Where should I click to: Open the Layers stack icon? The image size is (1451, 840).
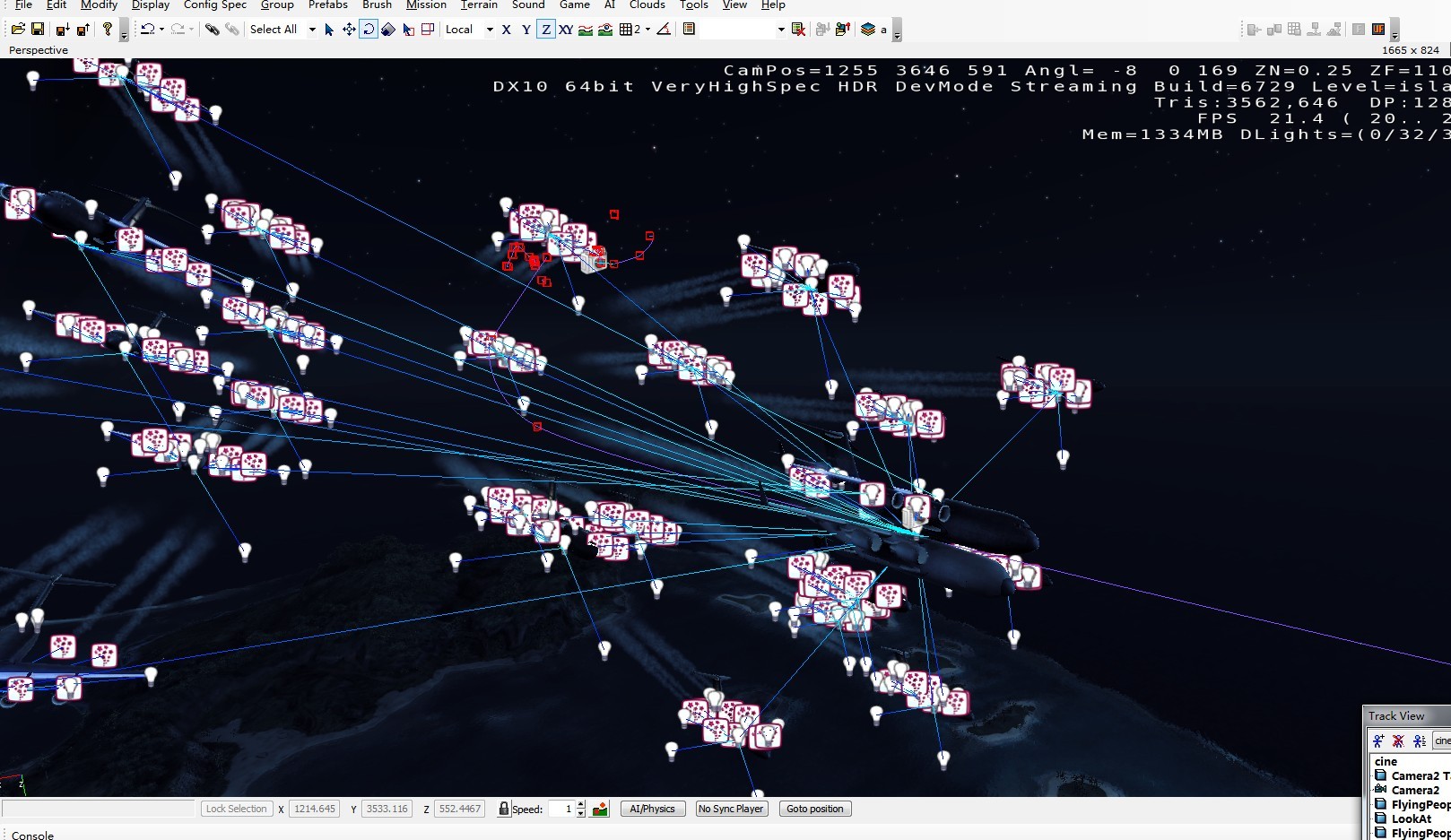tap(867, 30)
